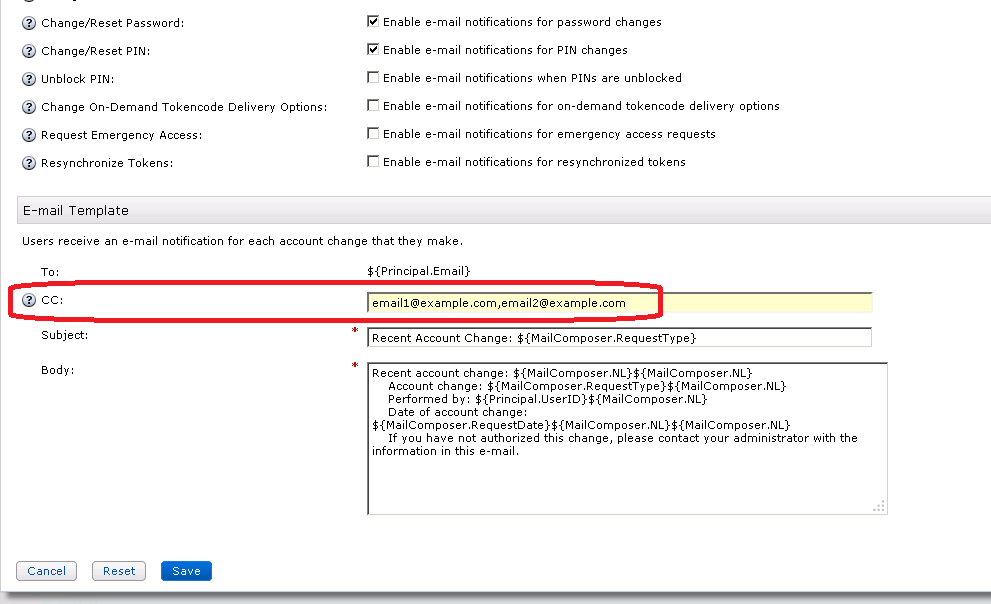Open help for Resynchronize Tokens setting

pyautogui.click(x=28, y=162)
